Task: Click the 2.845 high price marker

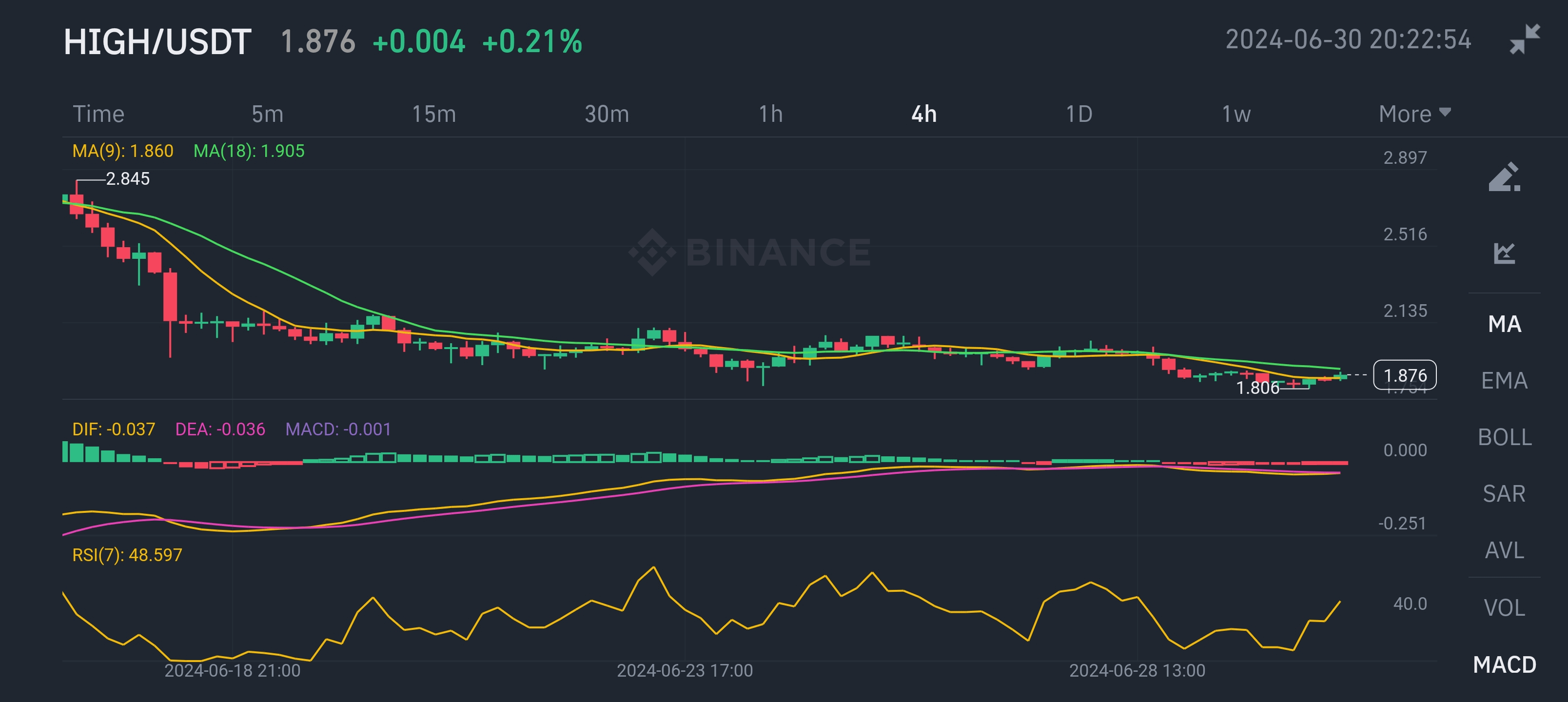Action: click(127, 179)
